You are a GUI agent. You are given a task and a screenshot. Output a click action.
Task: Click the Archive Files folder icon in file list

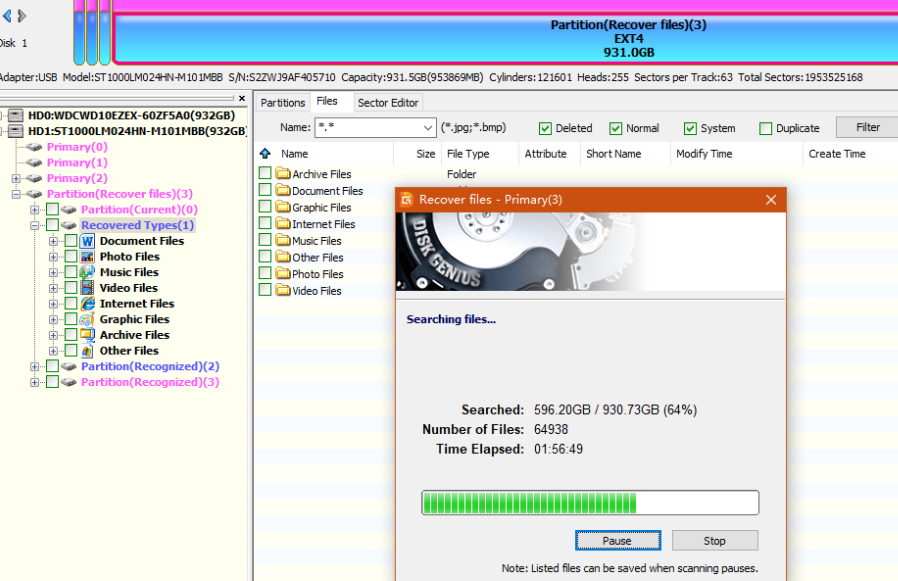(283, 175)
